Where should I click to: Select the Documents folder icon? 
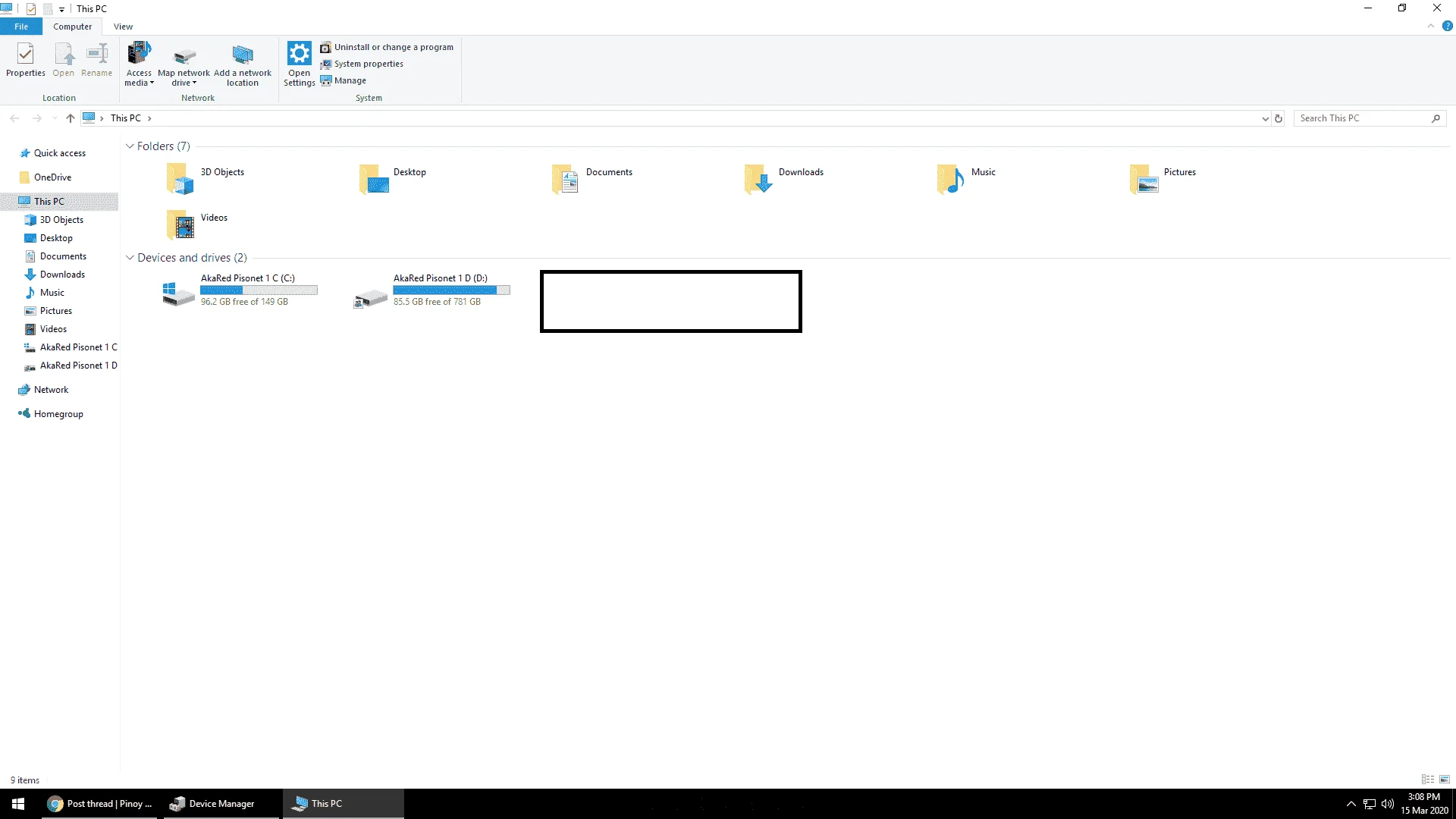(566, 180)
